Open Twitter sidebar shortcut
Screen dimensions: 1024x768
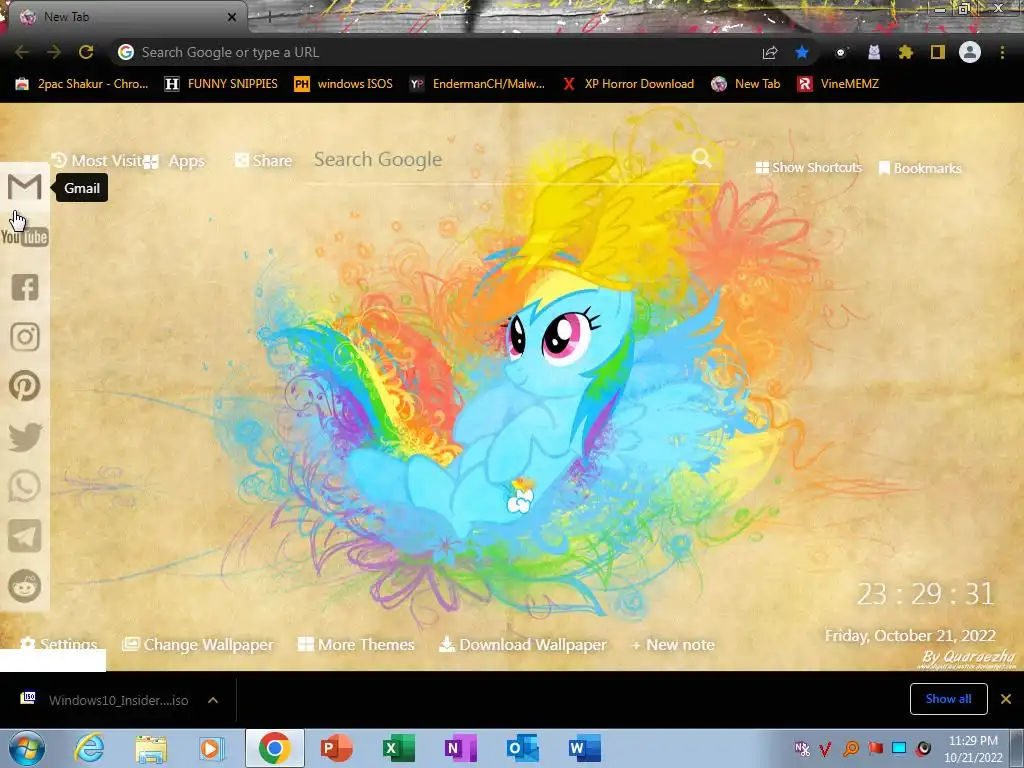(x=25, y=437)
